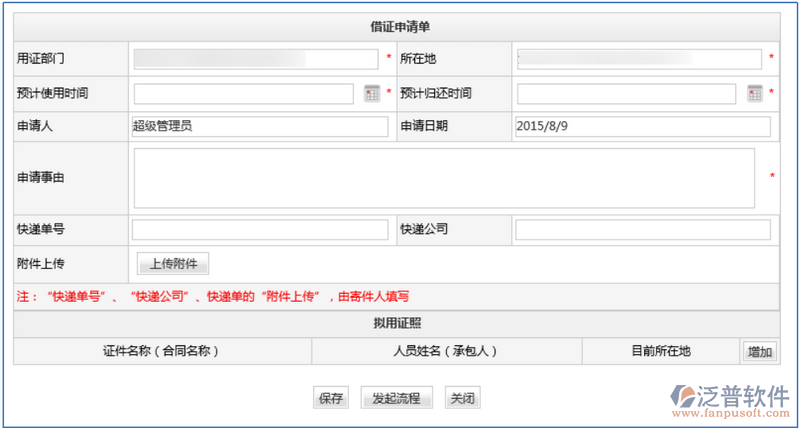
Task: Close the form using 关闭
Action: tap(461, 398)
